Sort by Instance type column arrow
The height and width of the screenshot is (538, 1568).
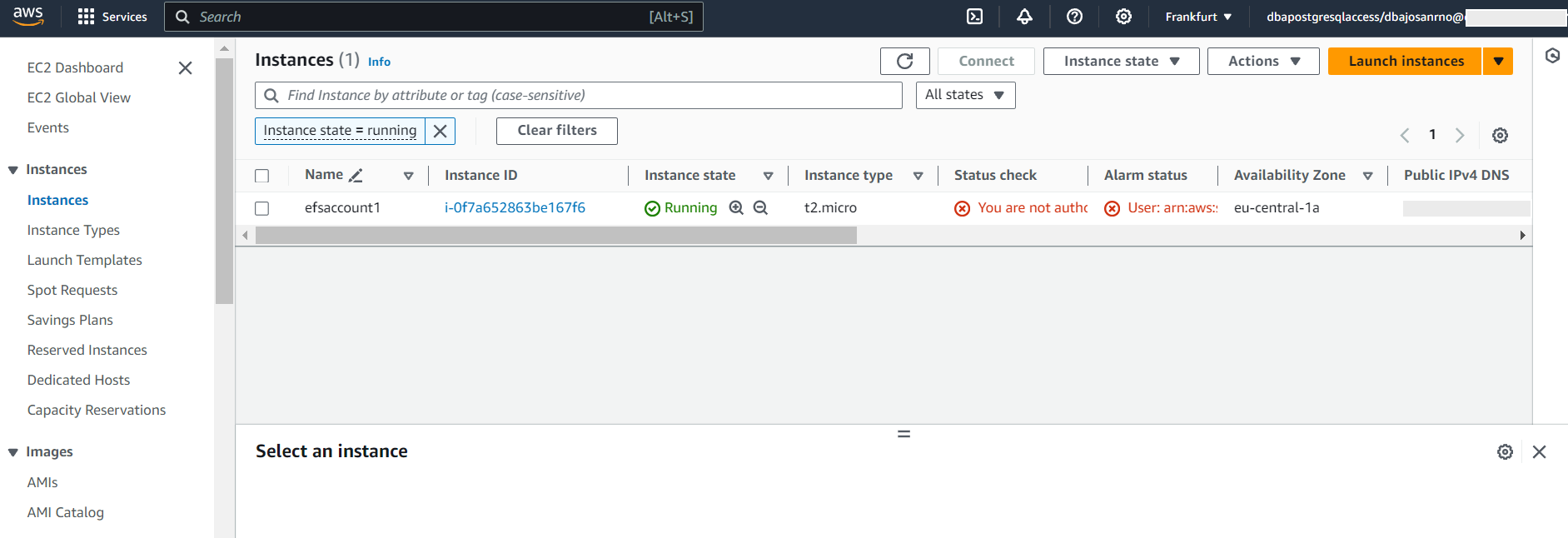[918, 176]
